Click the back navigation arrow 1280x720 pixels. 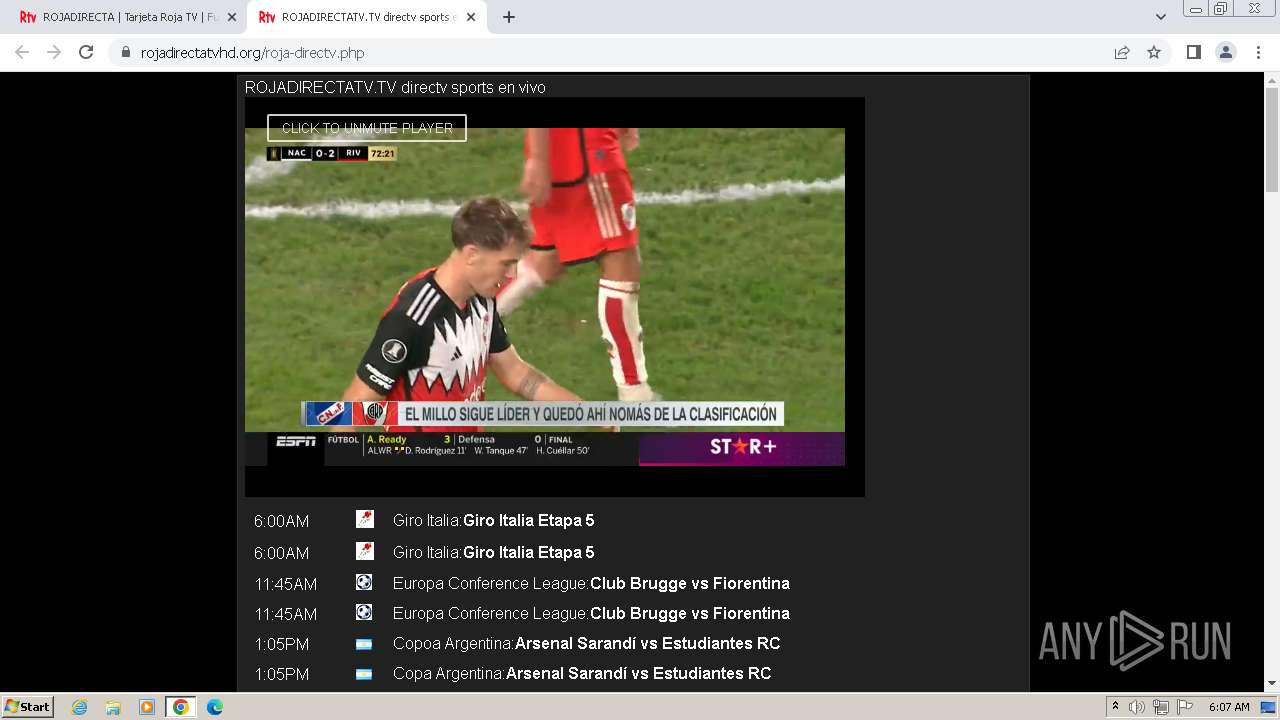click(22, 52)
